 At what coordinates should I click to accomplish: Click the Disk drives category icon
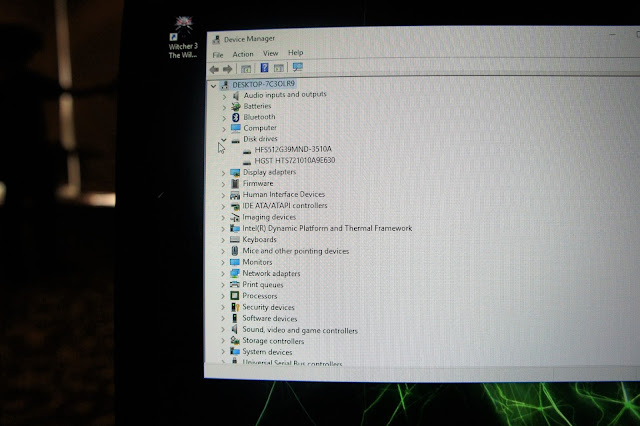click(236, 140)
